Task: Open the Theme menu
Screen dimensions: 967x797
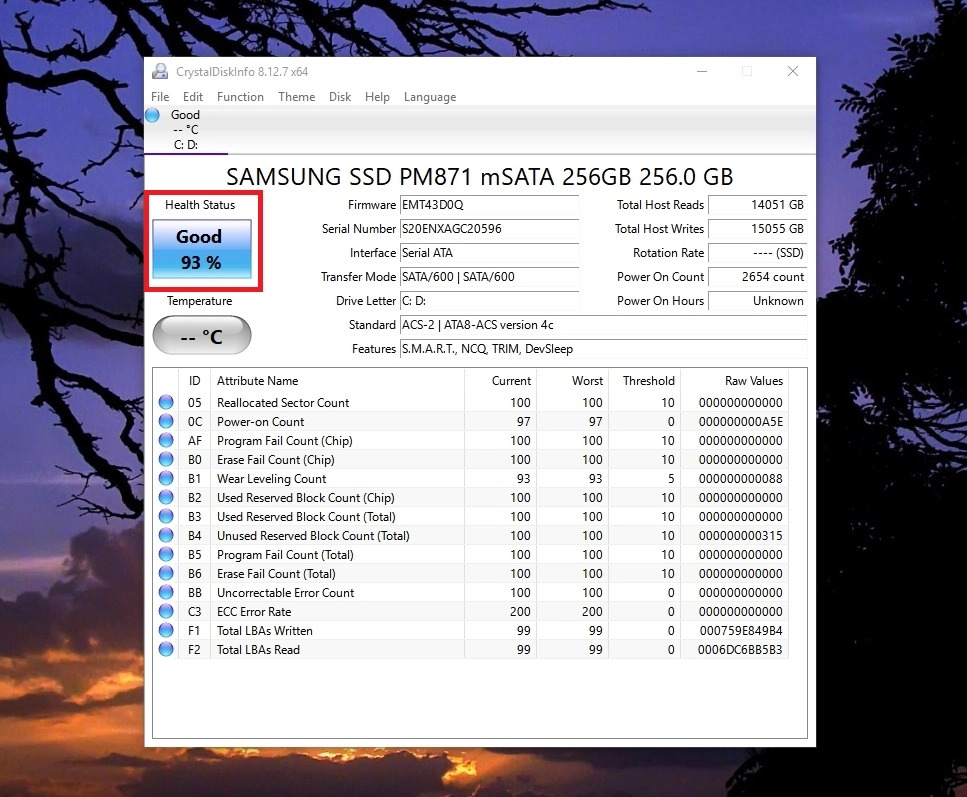Action: 296,97
